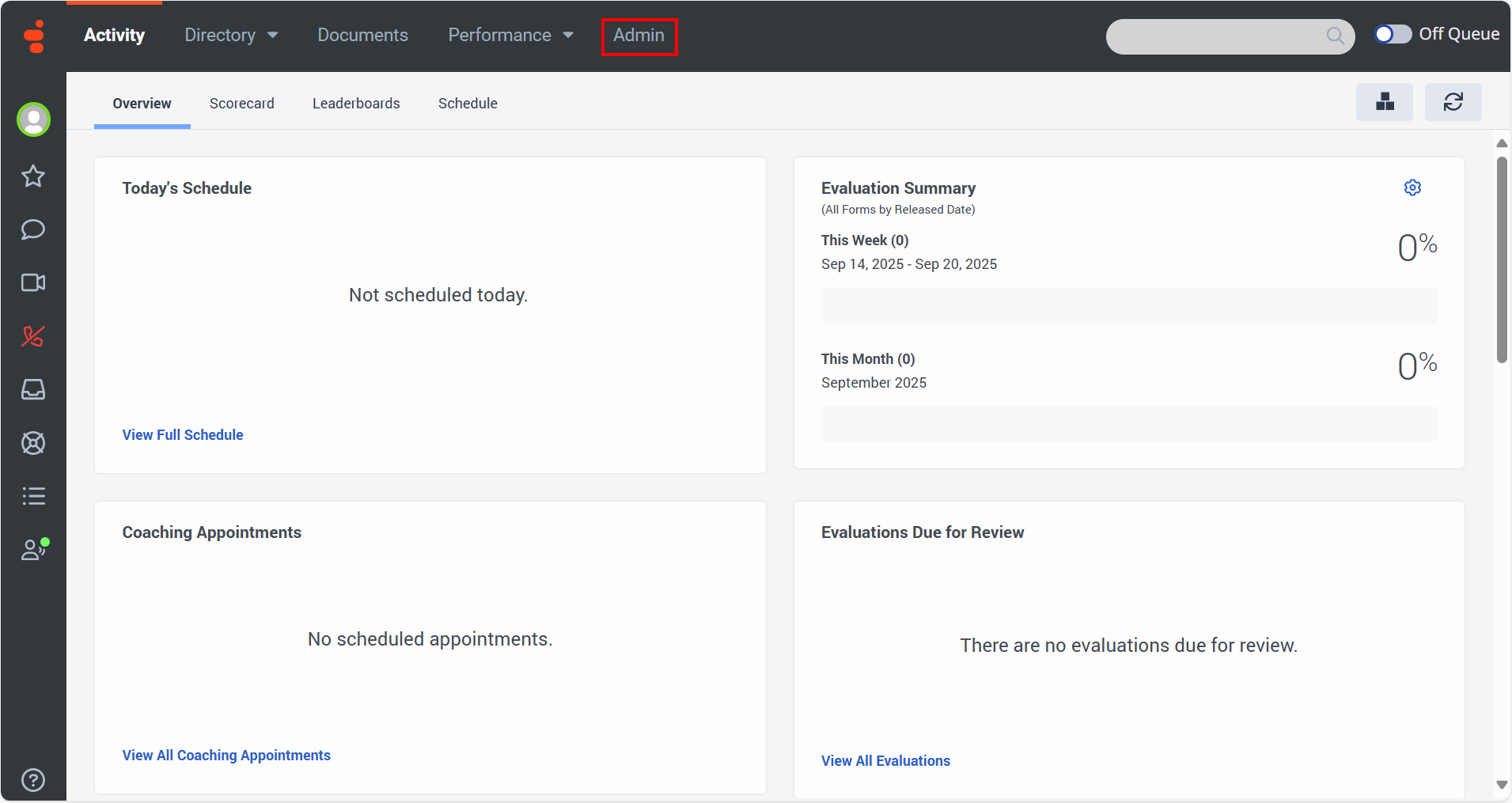Click "There are no evaluations due for review."
This screenshot has height=803, width=1512.
[x=1129, y=646]
